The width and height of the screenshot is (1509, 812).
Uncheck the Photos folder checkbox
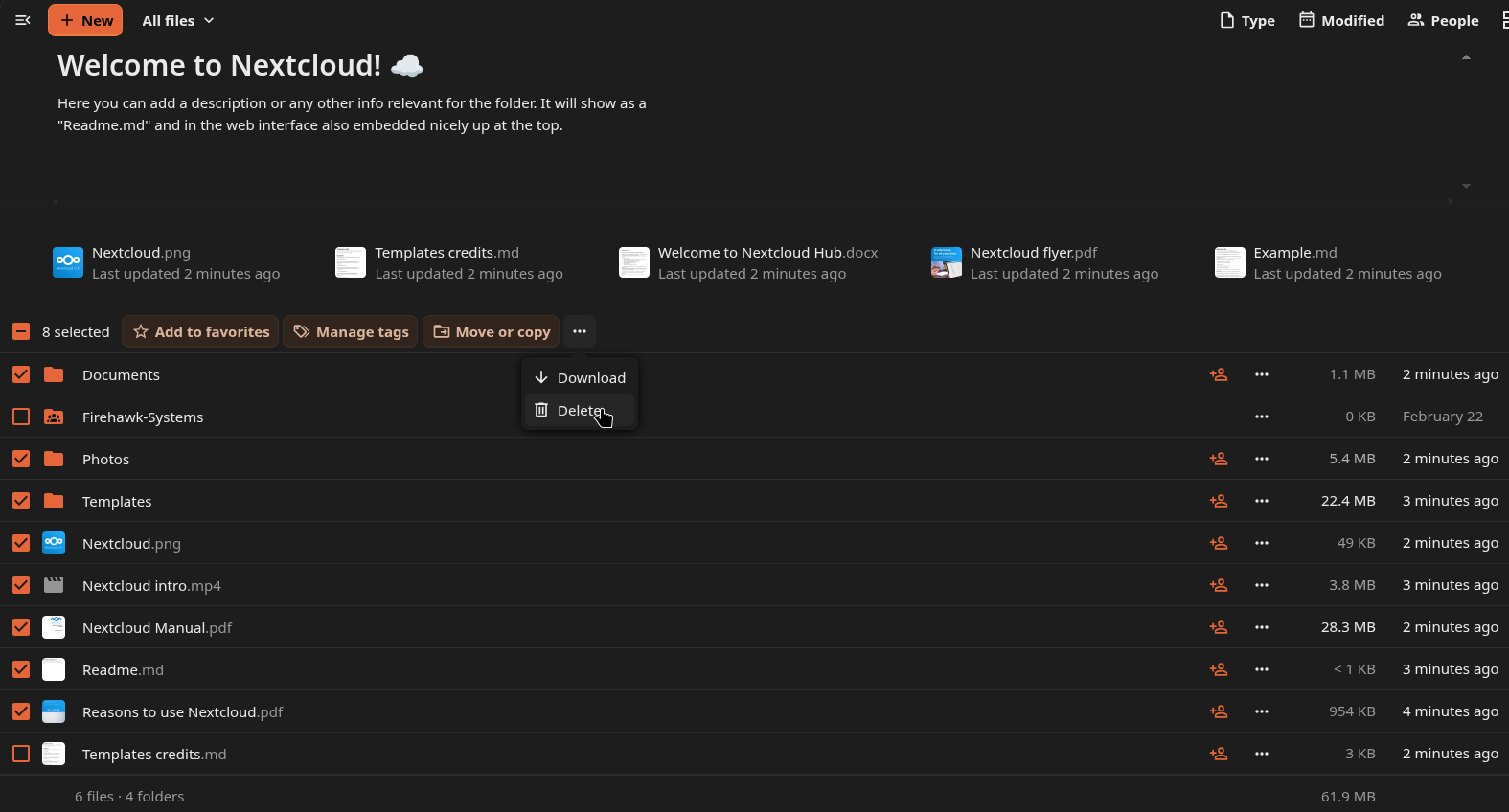[x=21, y=459]
